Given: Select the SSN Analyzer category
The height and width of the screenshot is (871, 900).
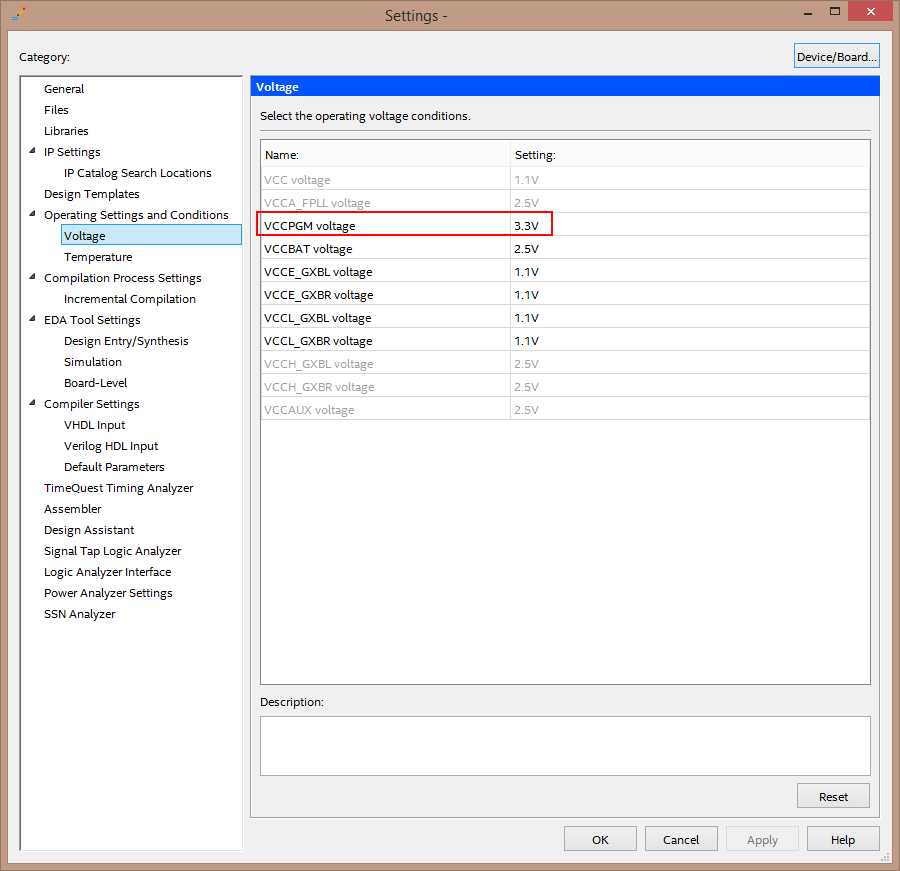Looking at the screenshot, I should click(80, 614).
